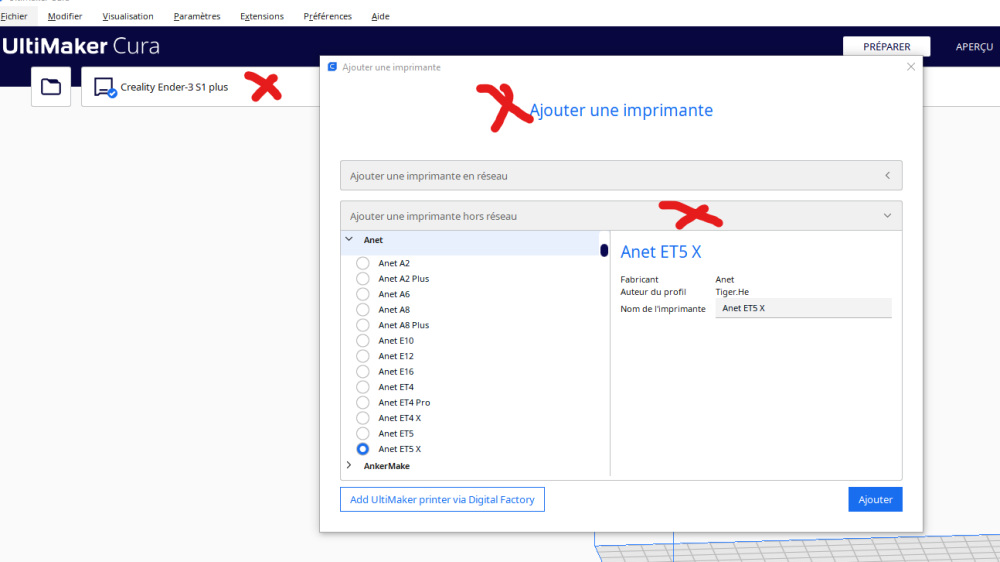This screenshot has width=1000, height=562.
Task: Click the UltiMaker Cura logo
Action: (81, 46)
